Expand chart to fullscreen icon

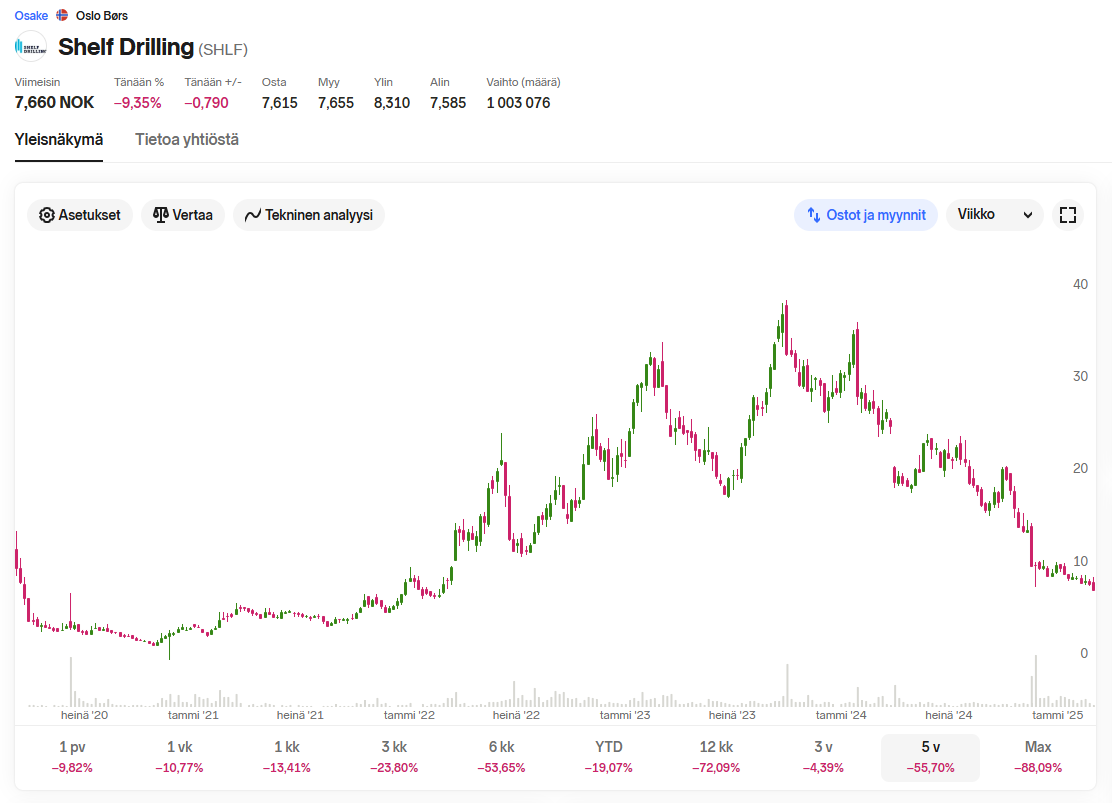[1067, 215]
